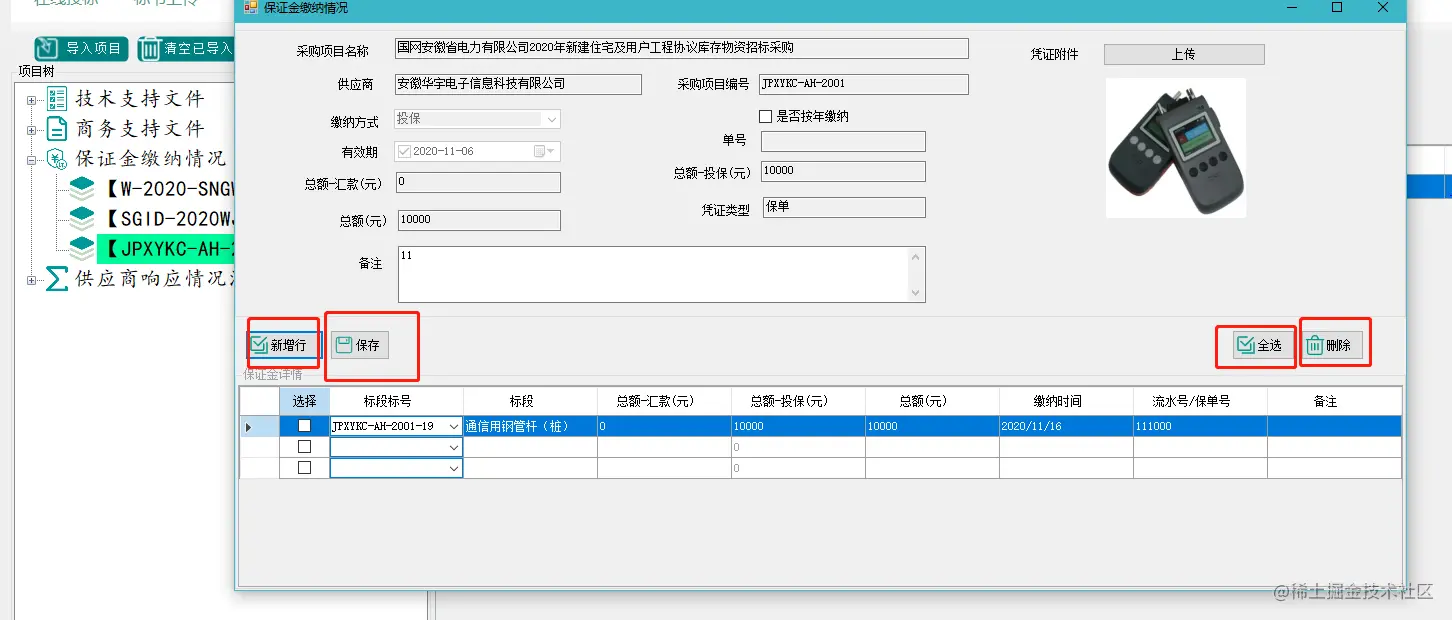Click the 删除 trash can icon
This screenshot has height=620, width=1452.
(1314, 344)
